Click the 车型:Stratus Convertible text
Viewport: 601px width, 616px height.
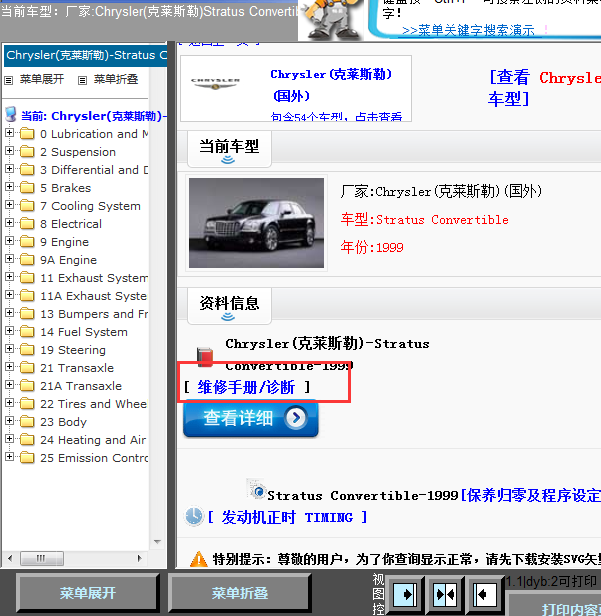tap(424, 219)
